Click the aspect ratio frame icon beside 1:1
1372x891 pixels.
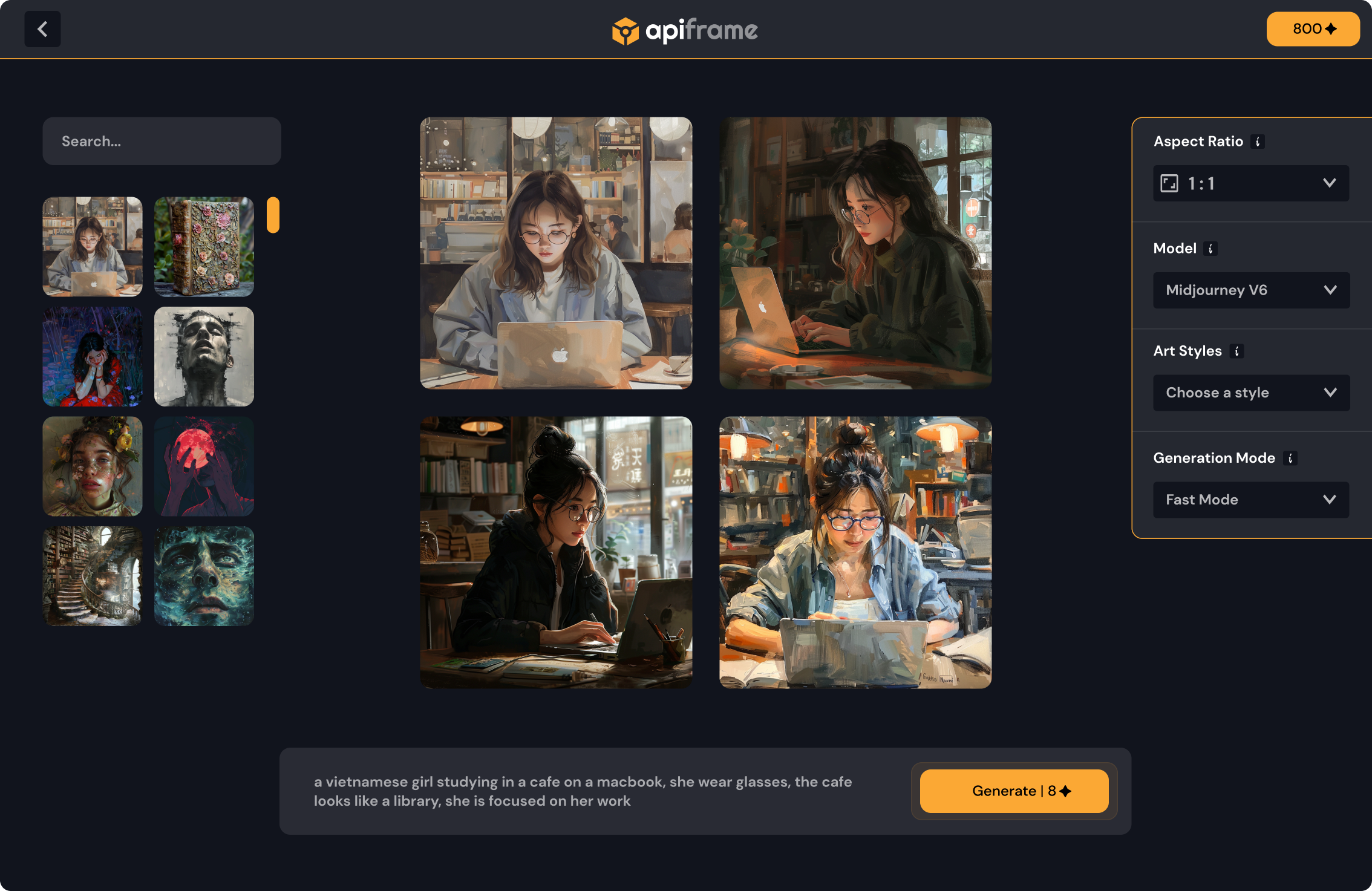1170,183
